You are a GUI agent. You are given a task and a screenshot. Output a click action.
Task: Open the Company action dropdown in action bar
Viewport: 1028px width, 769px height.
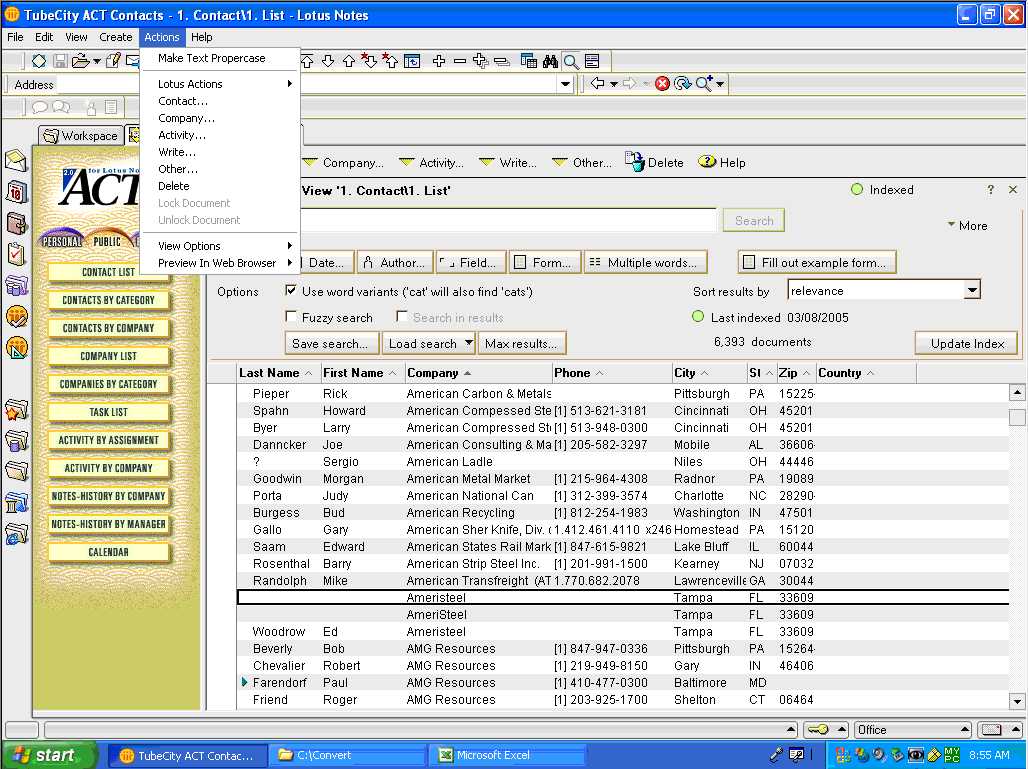click(344, 163)
